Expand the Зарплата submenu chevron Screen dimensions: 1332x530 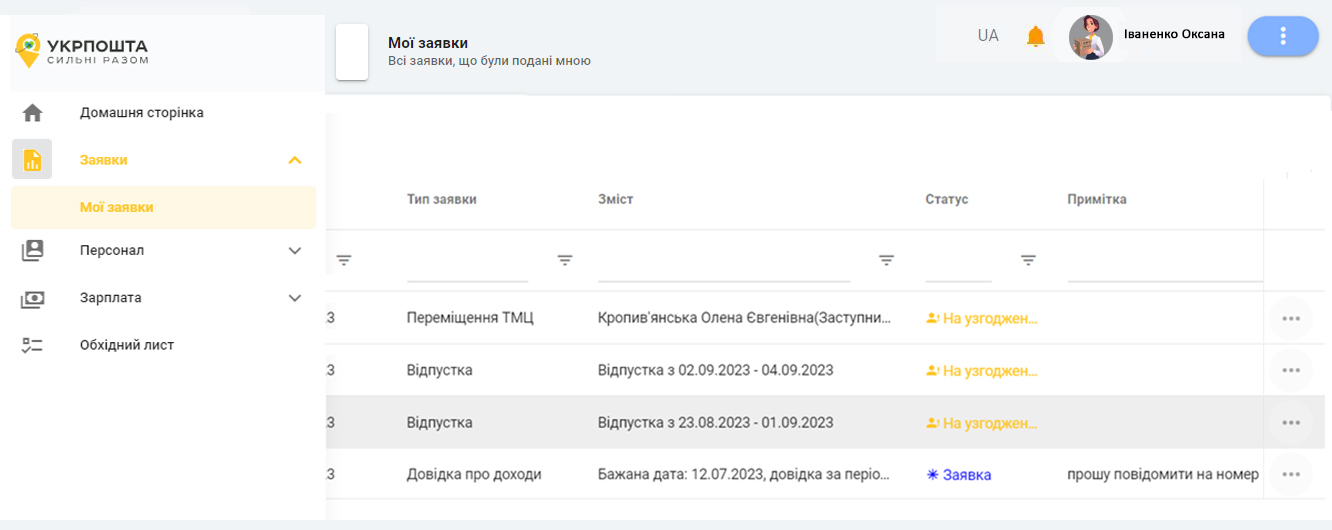click(294, 298)
